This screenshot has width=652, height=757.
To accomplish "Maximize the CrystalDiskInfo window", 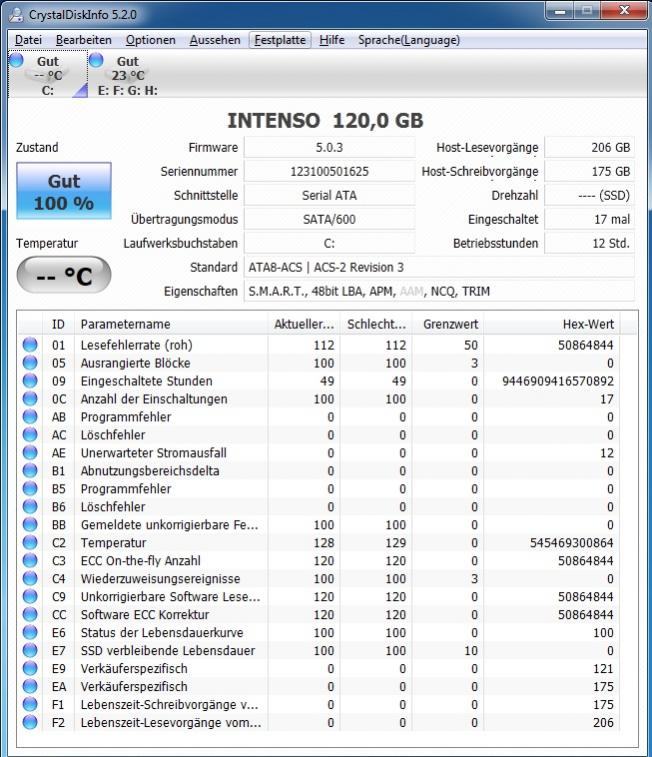I will point(587,11).
